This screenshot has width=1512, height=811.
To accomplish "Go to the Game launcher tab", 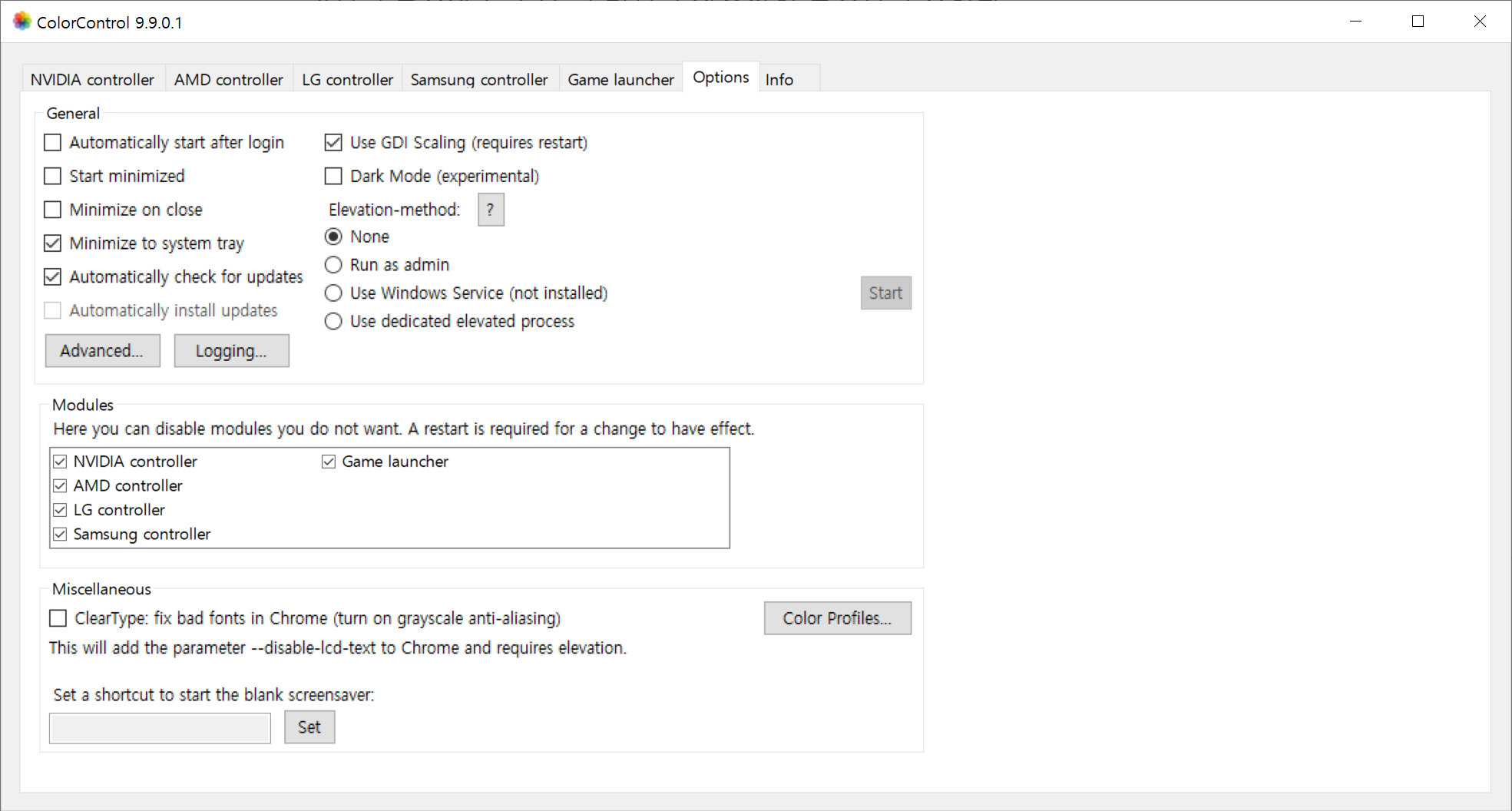I will (x=621, y=79).
